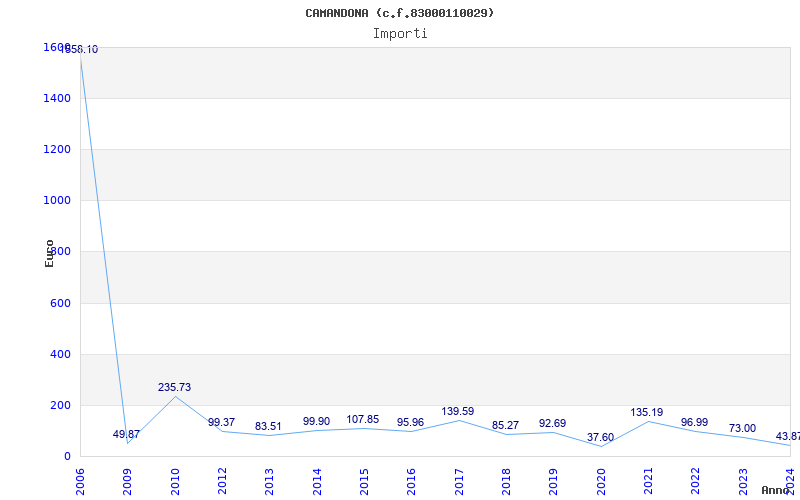Click the 139.59 peak label
The width and height of the screenshot is (800, 500).
[458, 411]
